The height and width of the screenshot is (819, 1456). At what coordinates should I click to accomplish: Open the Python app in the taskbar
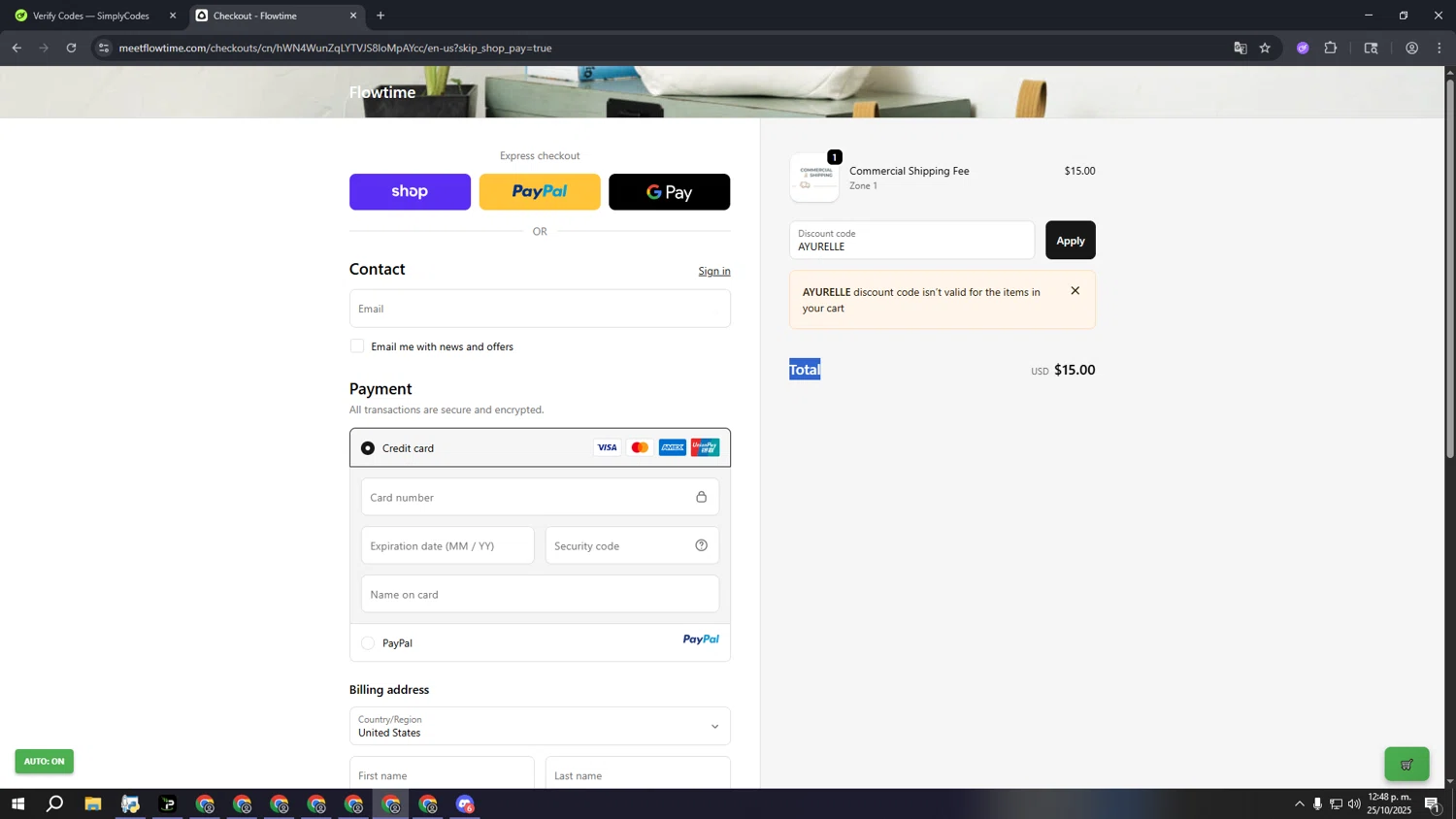pyautogui.click(x=130, y=804)
